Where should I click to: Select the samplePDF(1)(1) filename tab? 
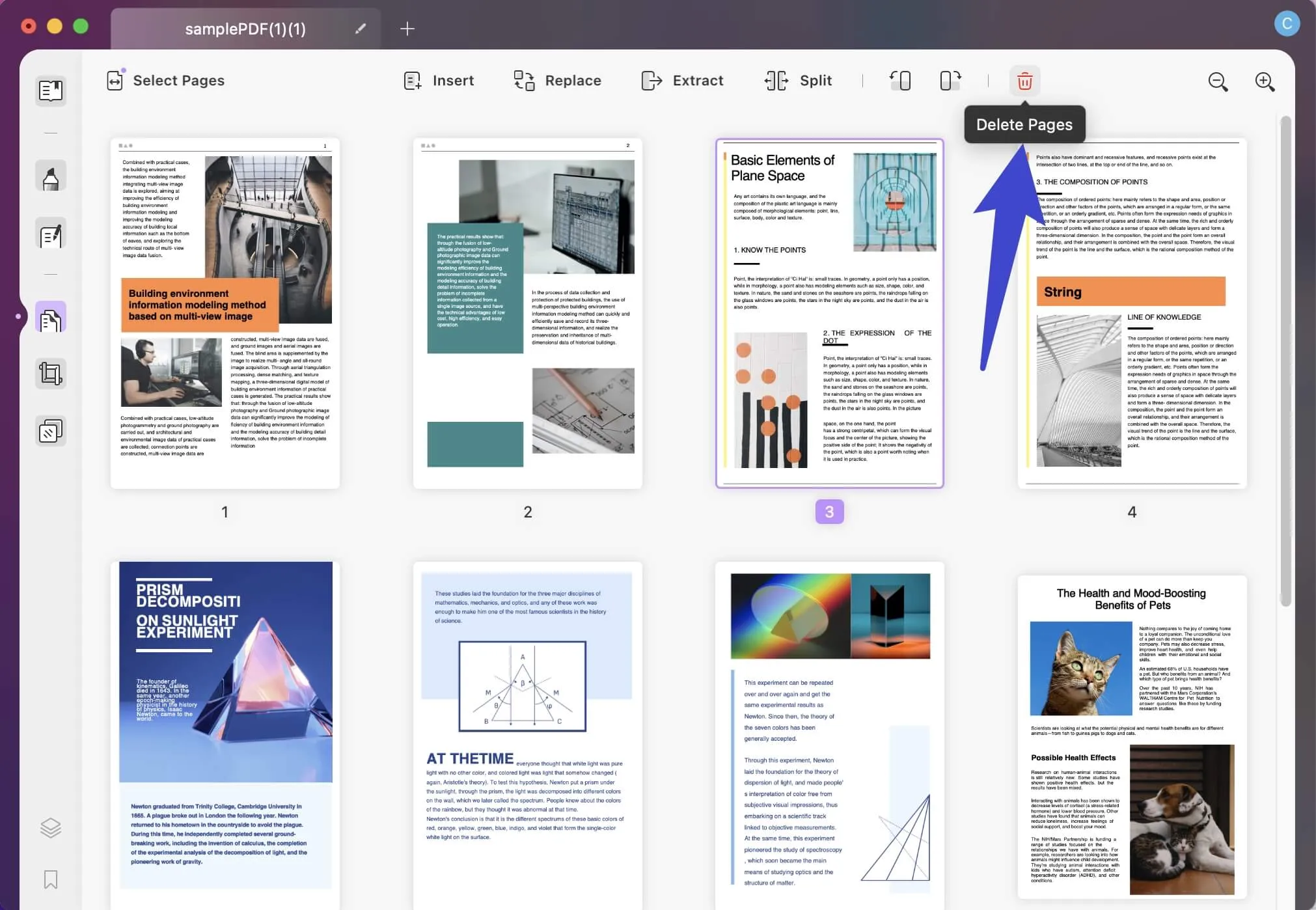tap(245, 27)
